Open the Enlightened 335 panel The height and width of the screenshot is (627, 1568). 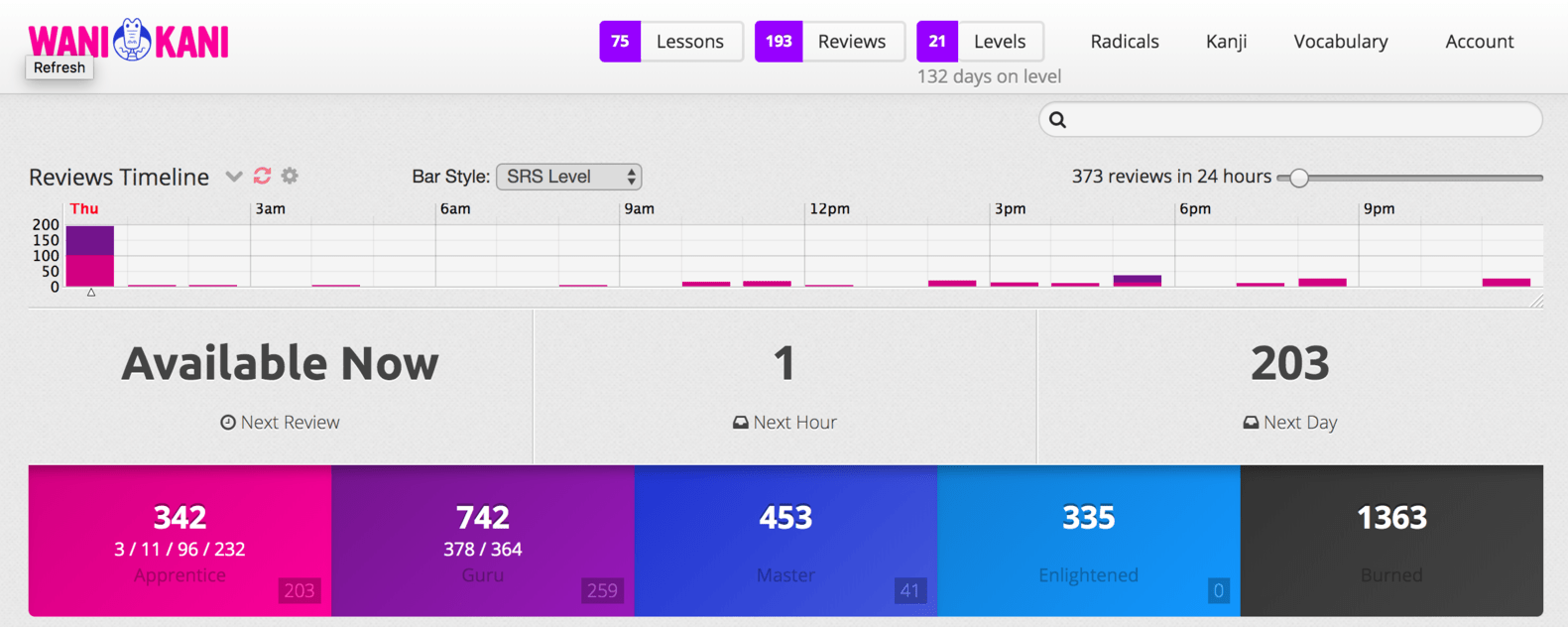click(x=1089, y=541)
